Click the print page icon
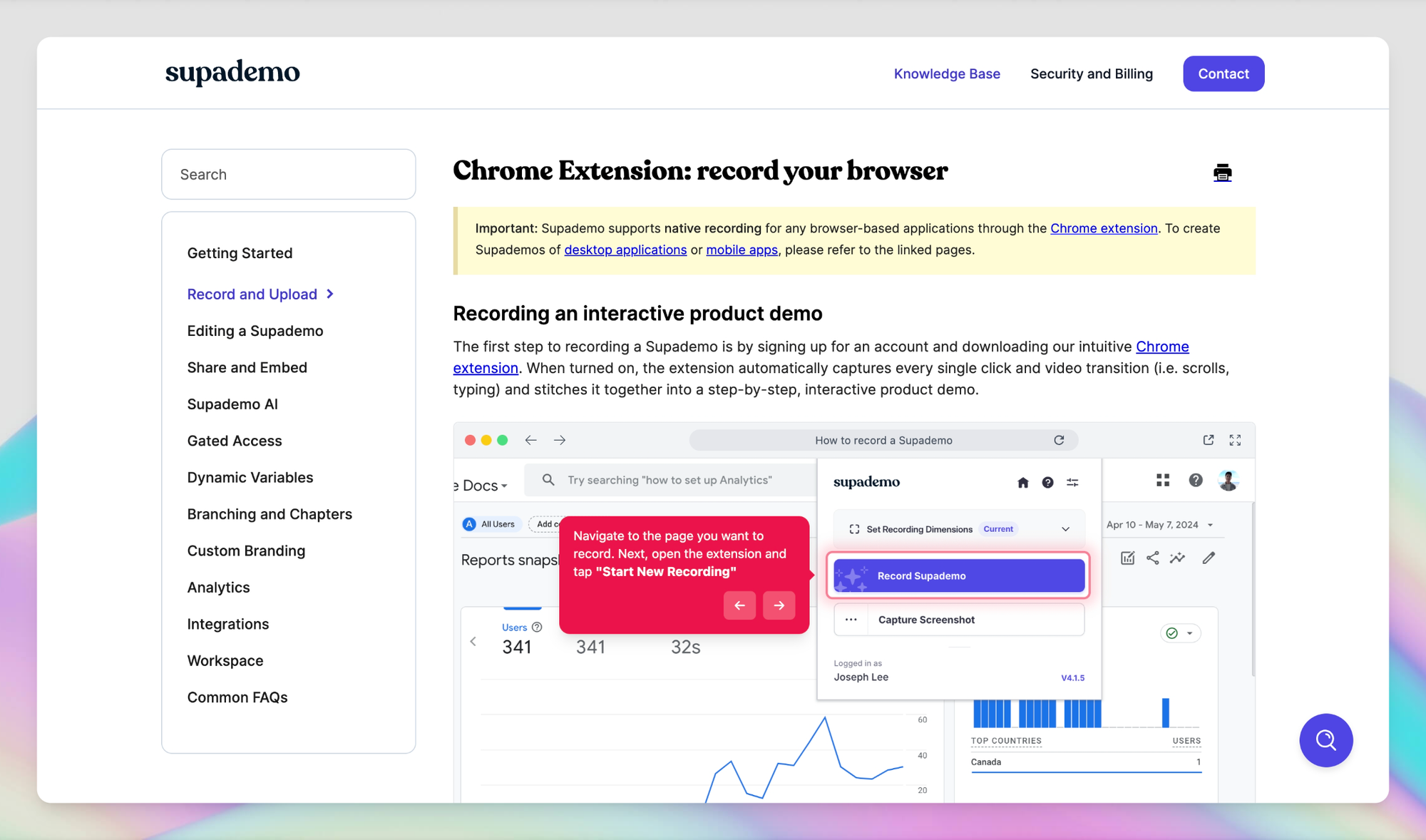Viewport: 1426px width, 840px height. click(1222, 173)
